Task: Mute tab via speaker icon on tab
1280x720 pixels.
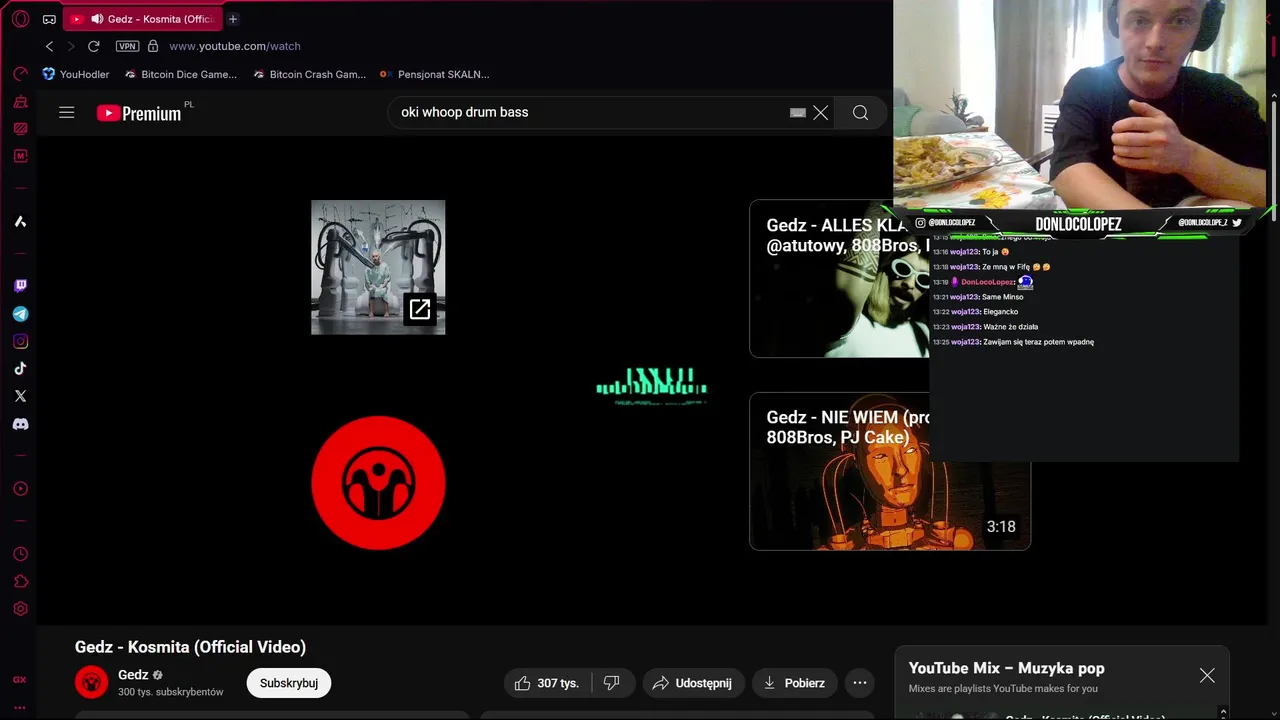Action: 96,19
